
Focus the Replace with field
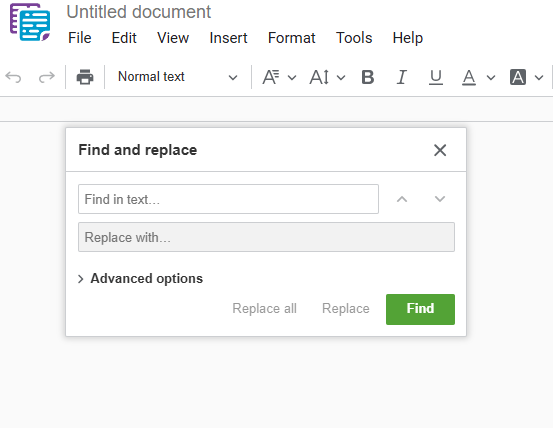pos(266,237)
